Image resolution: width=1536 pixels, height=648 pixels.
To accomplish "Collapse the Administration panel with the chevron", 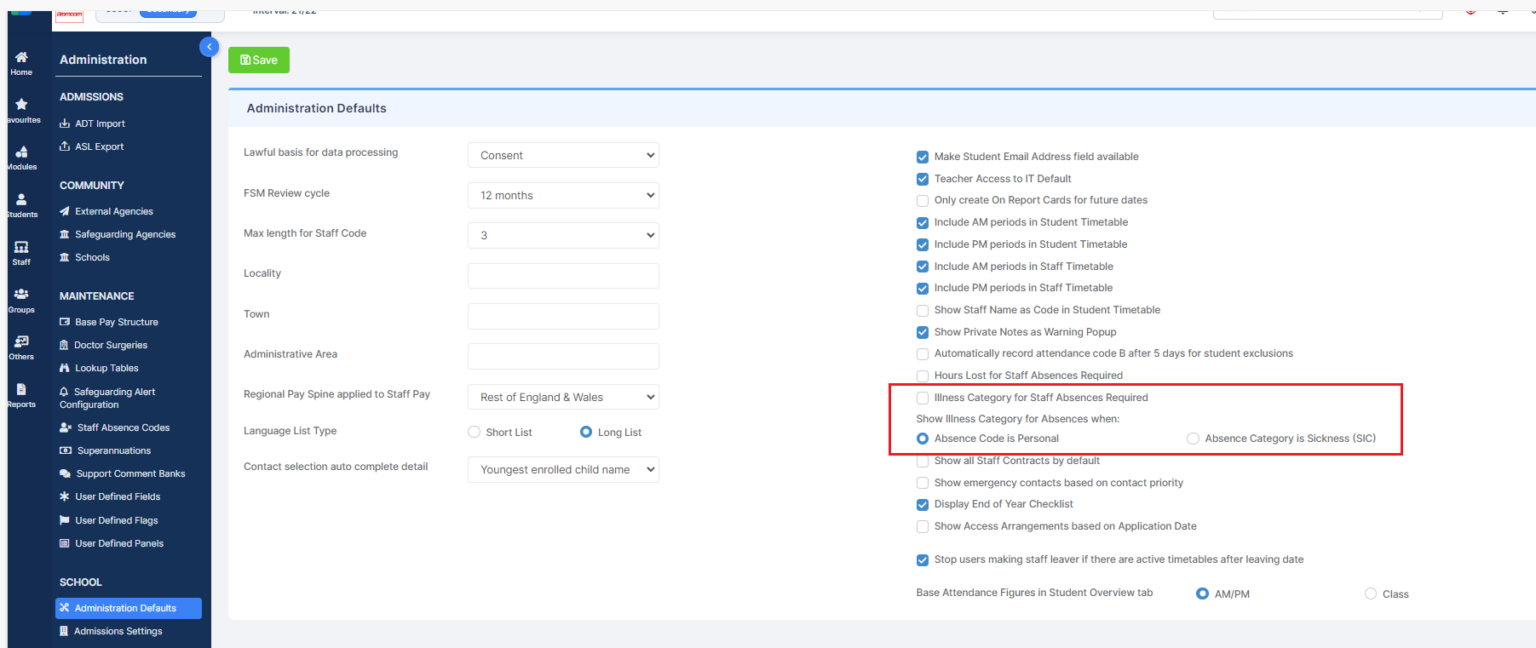I will [208, 46].
